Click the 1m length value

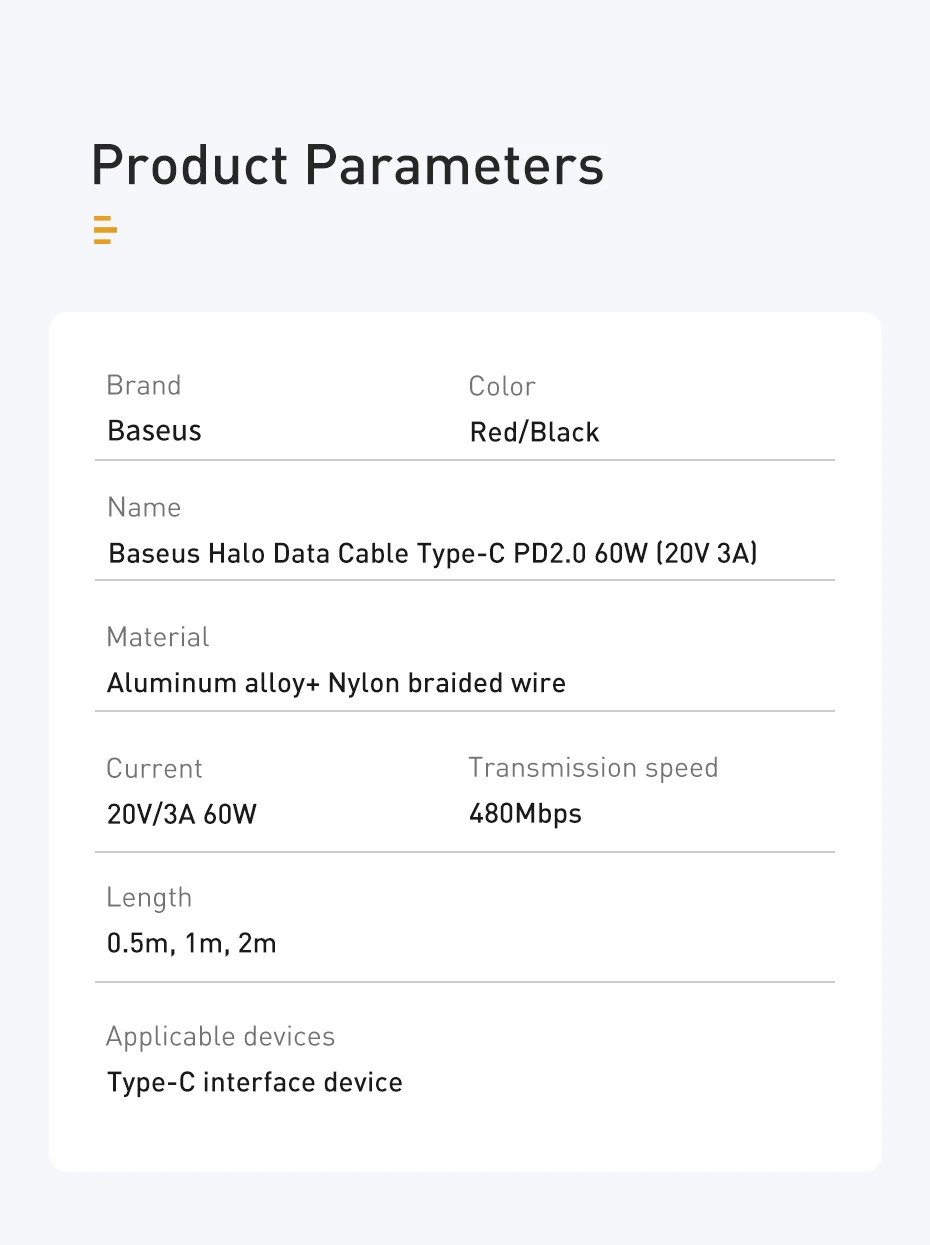point(203,943)
